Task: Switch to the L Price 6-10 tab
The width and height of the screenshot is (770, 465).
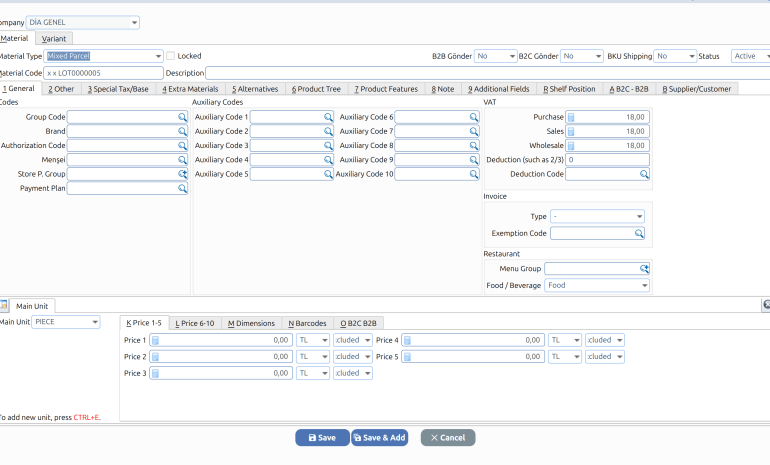Action: tap(195, 323)
